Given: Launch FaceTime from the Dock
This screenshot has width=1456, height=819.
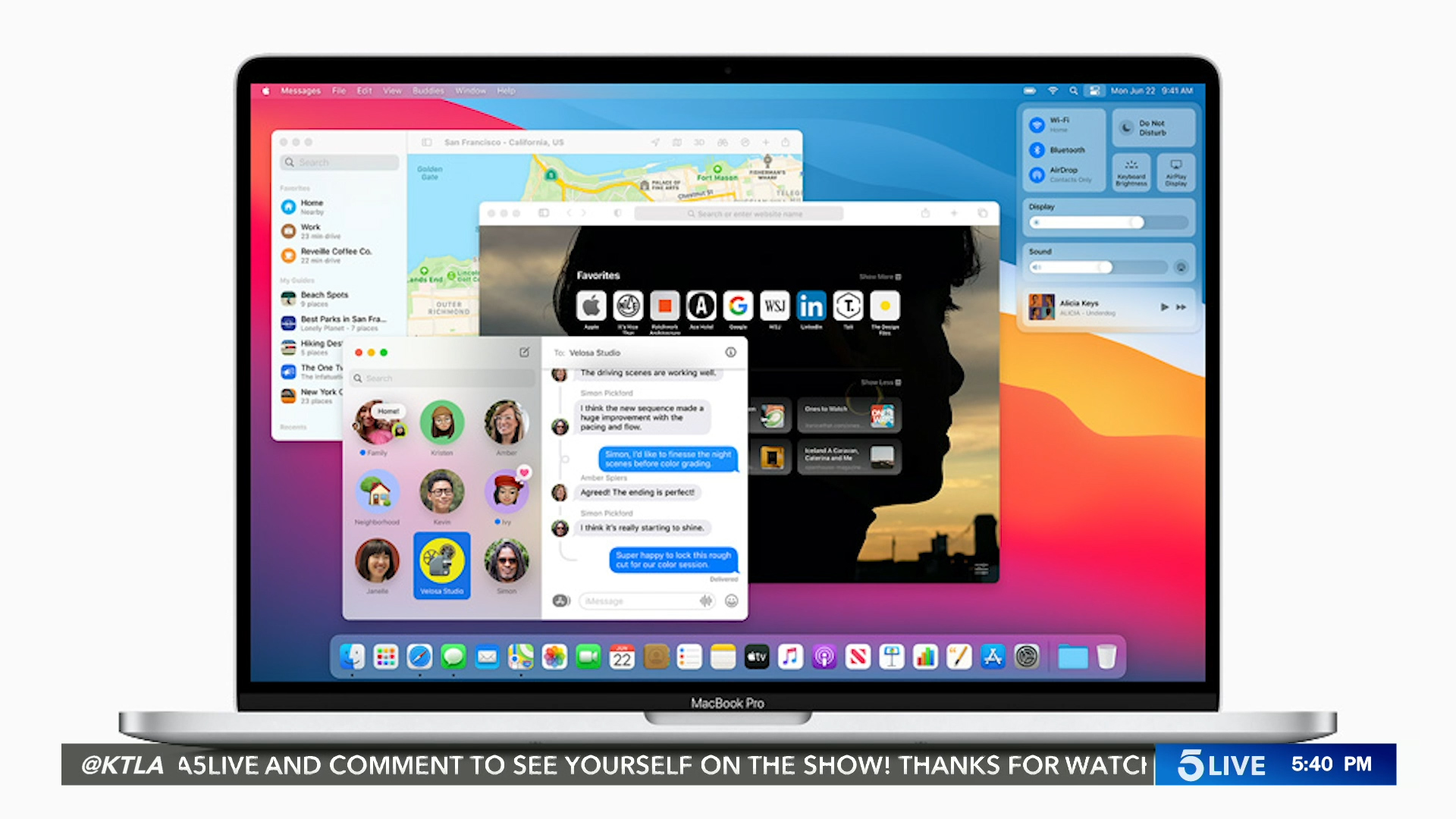Looking at the screenshot, I should [588, 657].
